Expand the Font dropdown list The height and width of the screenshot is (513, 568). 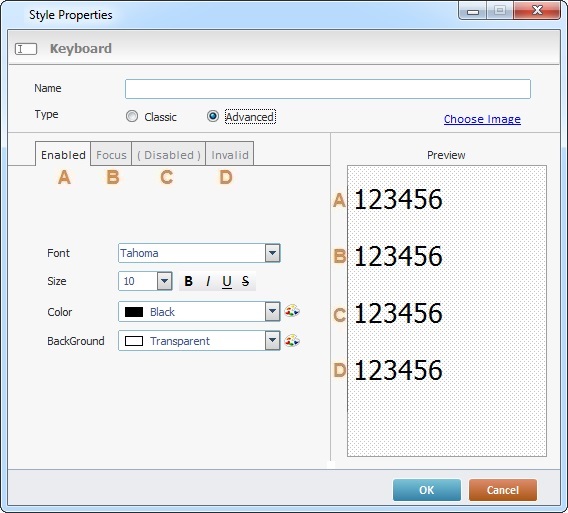(272, 253)
